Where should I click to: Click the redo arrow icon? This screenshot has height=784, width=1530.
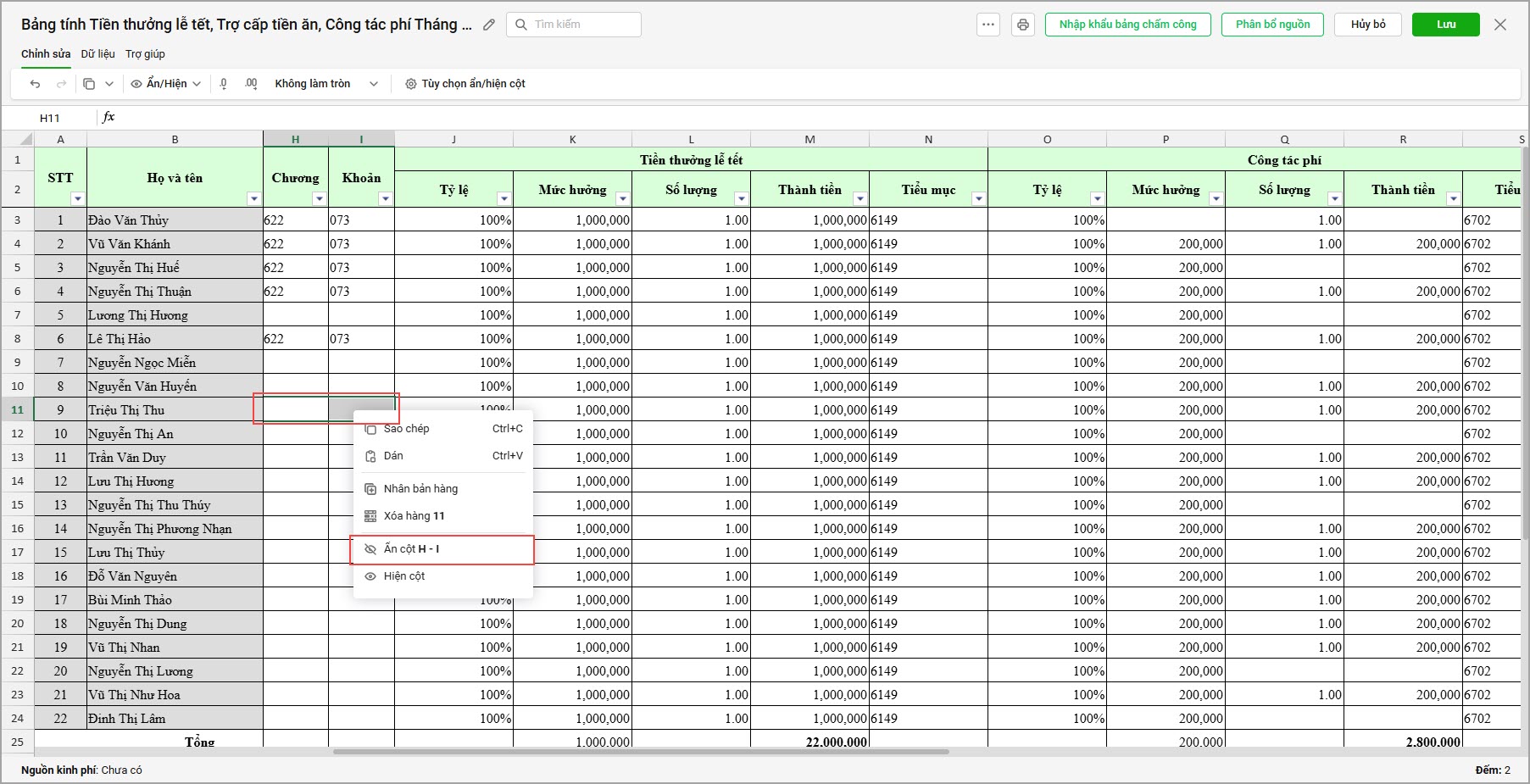pos(61,84)
